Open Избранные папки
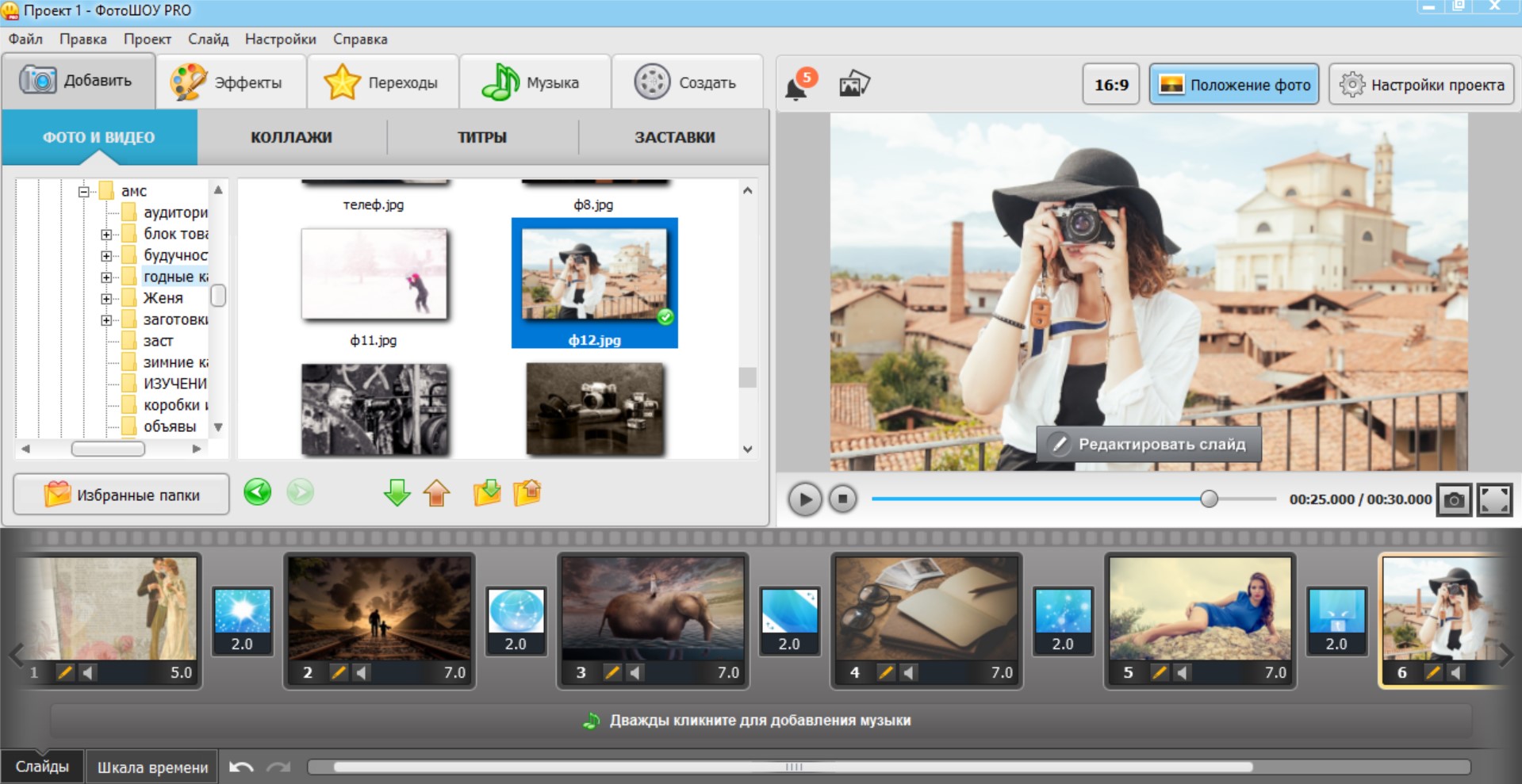Image resolution: width=1522 pixels, height=784 pixels. [x=121, y=495]
